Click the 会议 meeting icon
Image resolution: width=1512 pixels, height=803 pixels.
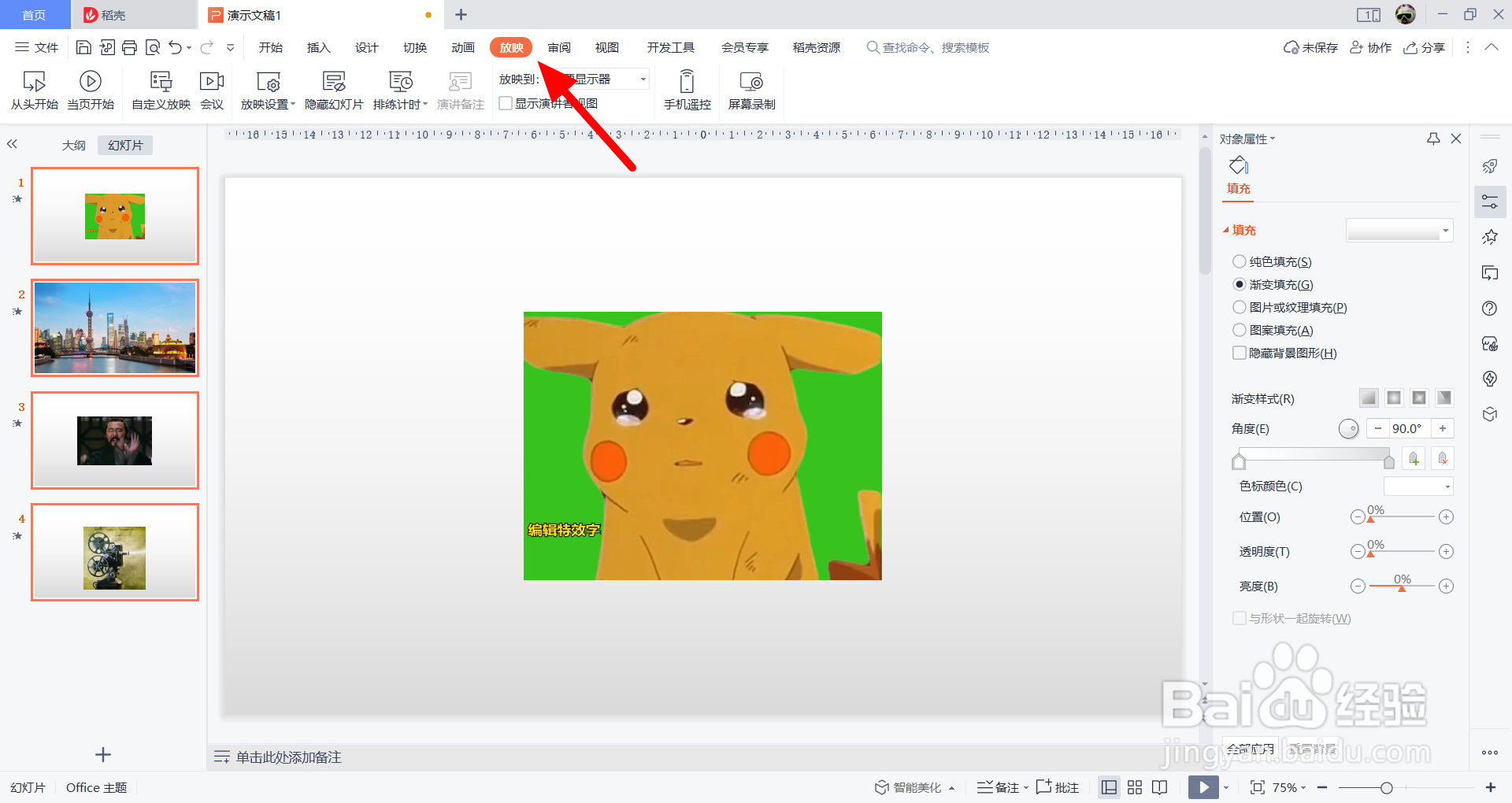coord(212,81)
